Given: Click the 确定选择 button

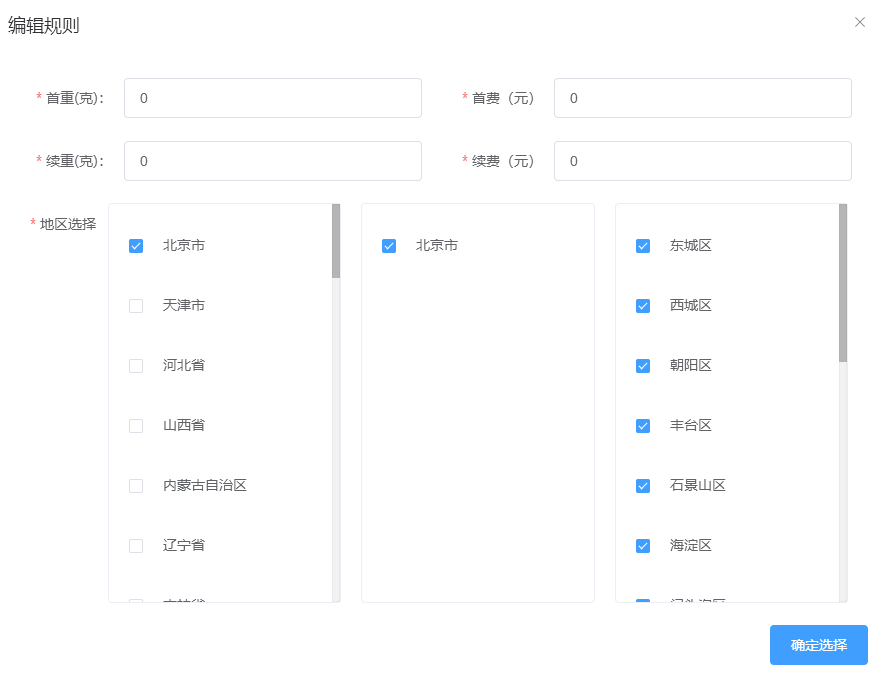Looking at the screenshot, I should [x=818, y=645].
